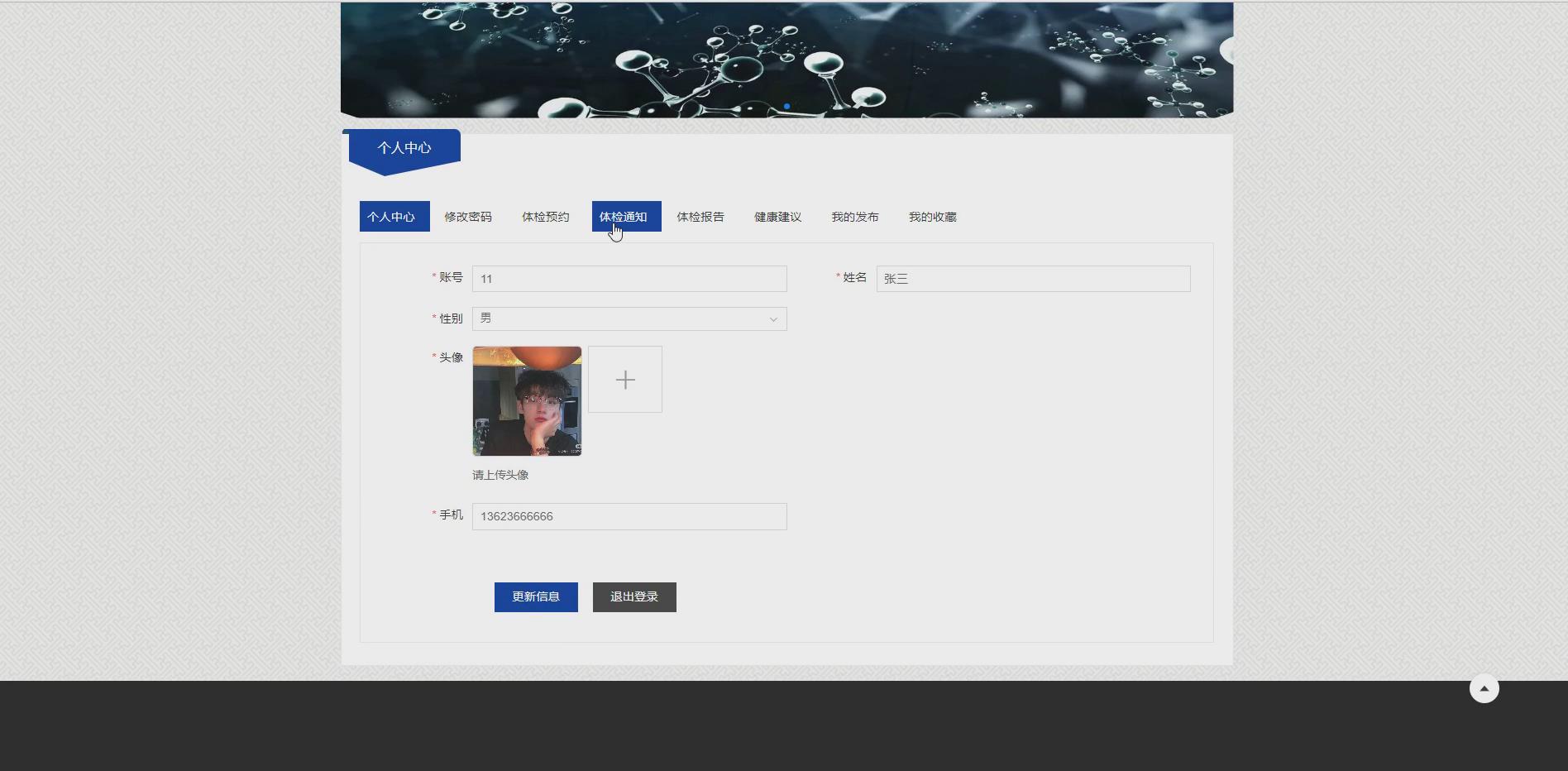
Task: Click the back-to-top arrow icon
Action: (1484, 687)
